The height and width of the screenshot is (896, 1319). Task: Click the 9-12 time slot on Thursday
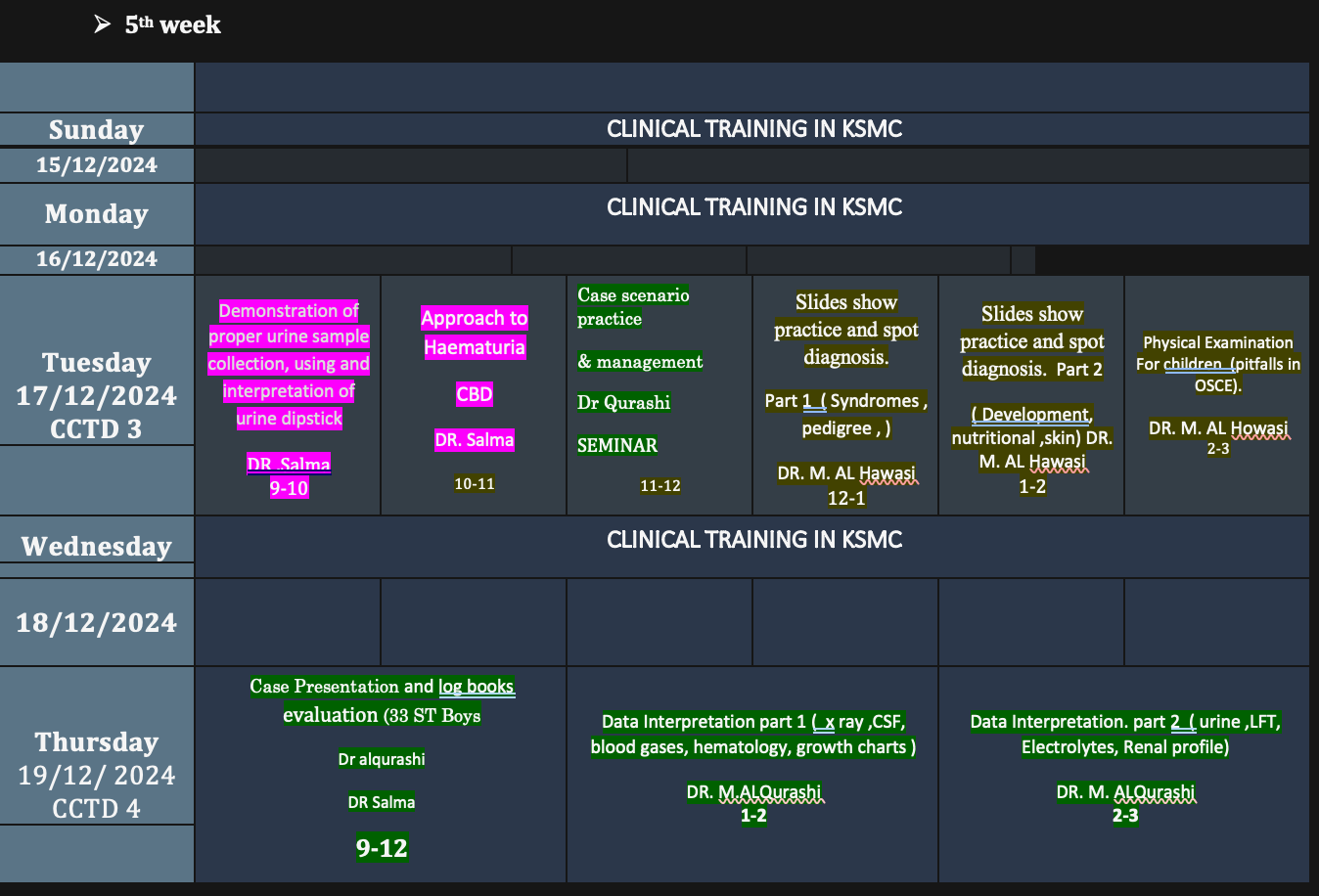(x=382, y=848)
